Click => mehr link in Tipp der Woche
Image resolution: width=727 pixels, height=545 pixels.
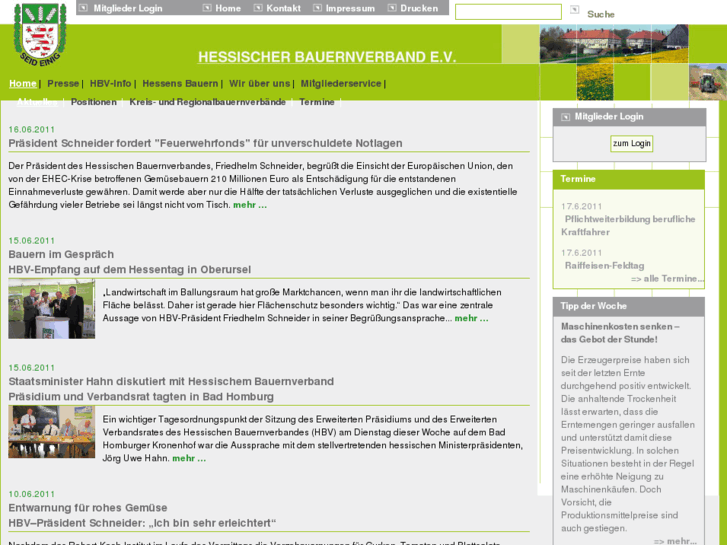point(675,541)
